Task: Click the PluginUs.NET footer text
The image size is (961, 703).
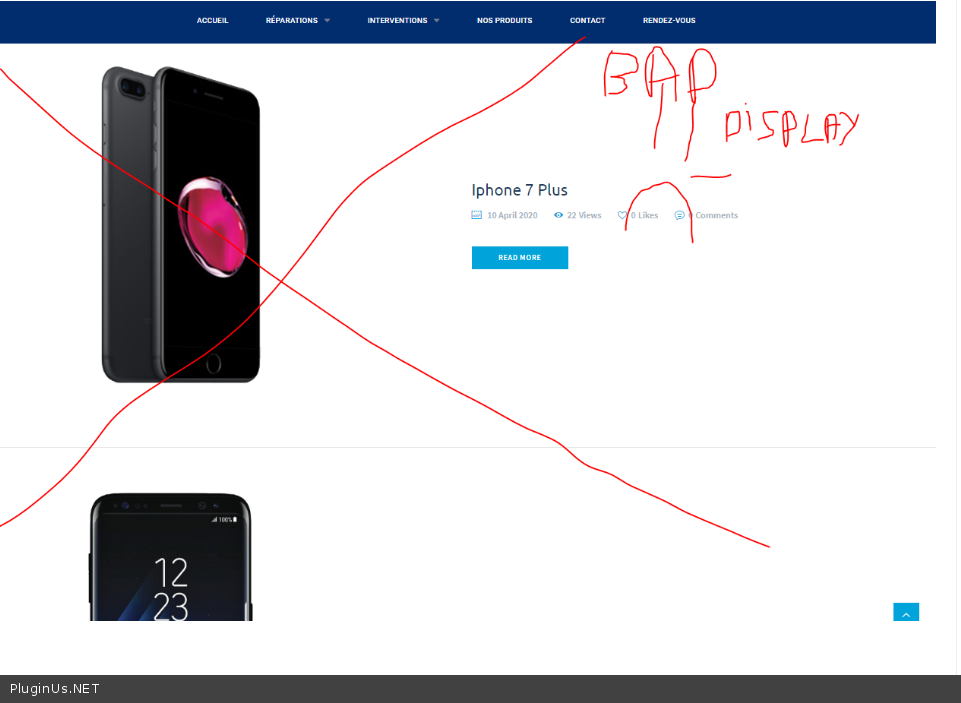Action: click(x=55, y=689)
